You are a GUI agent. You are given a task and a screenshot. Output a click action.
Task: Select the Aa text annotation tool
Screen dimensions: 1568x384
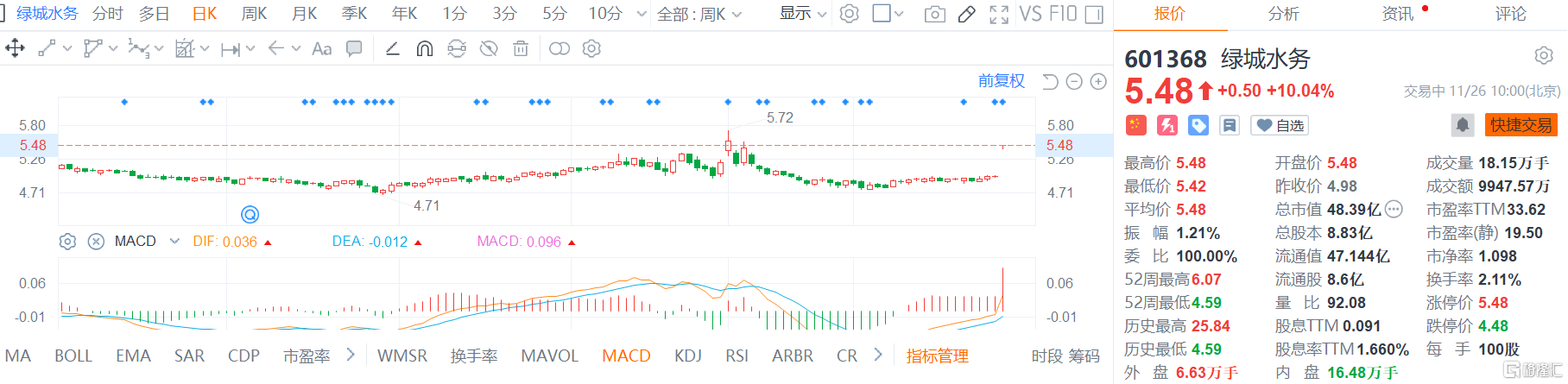321,48
